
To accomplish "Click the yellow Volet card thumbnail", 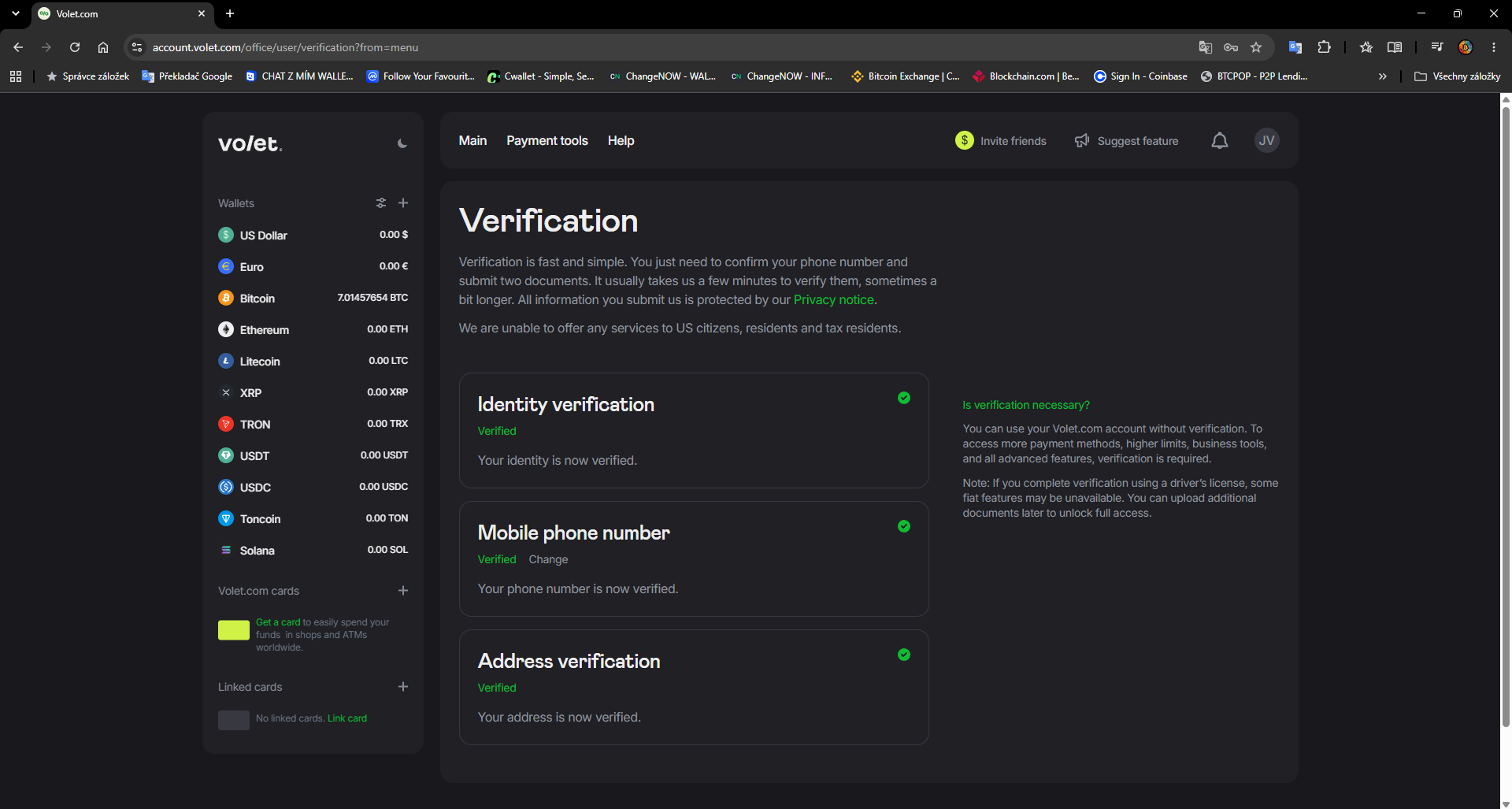I will click(x=234, y=630).
